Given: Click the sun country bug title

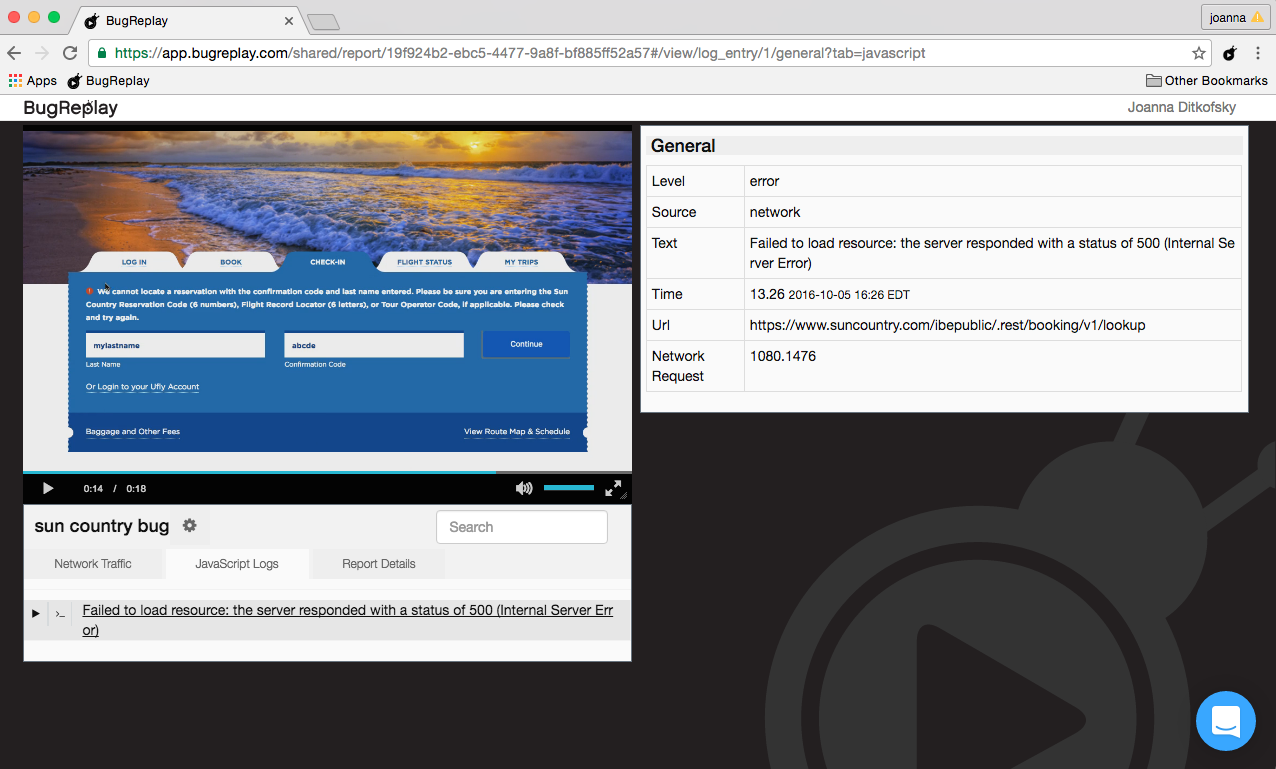Looking at the screenshot, I should coord(102,526).
